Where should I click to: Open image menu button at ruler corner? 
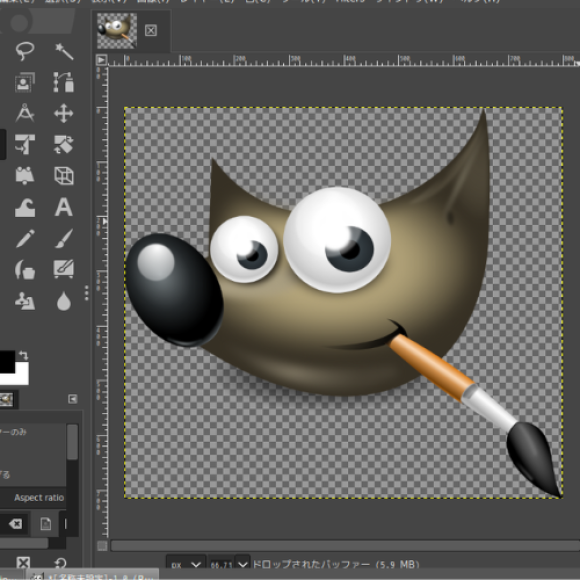(x=101, y=60)
